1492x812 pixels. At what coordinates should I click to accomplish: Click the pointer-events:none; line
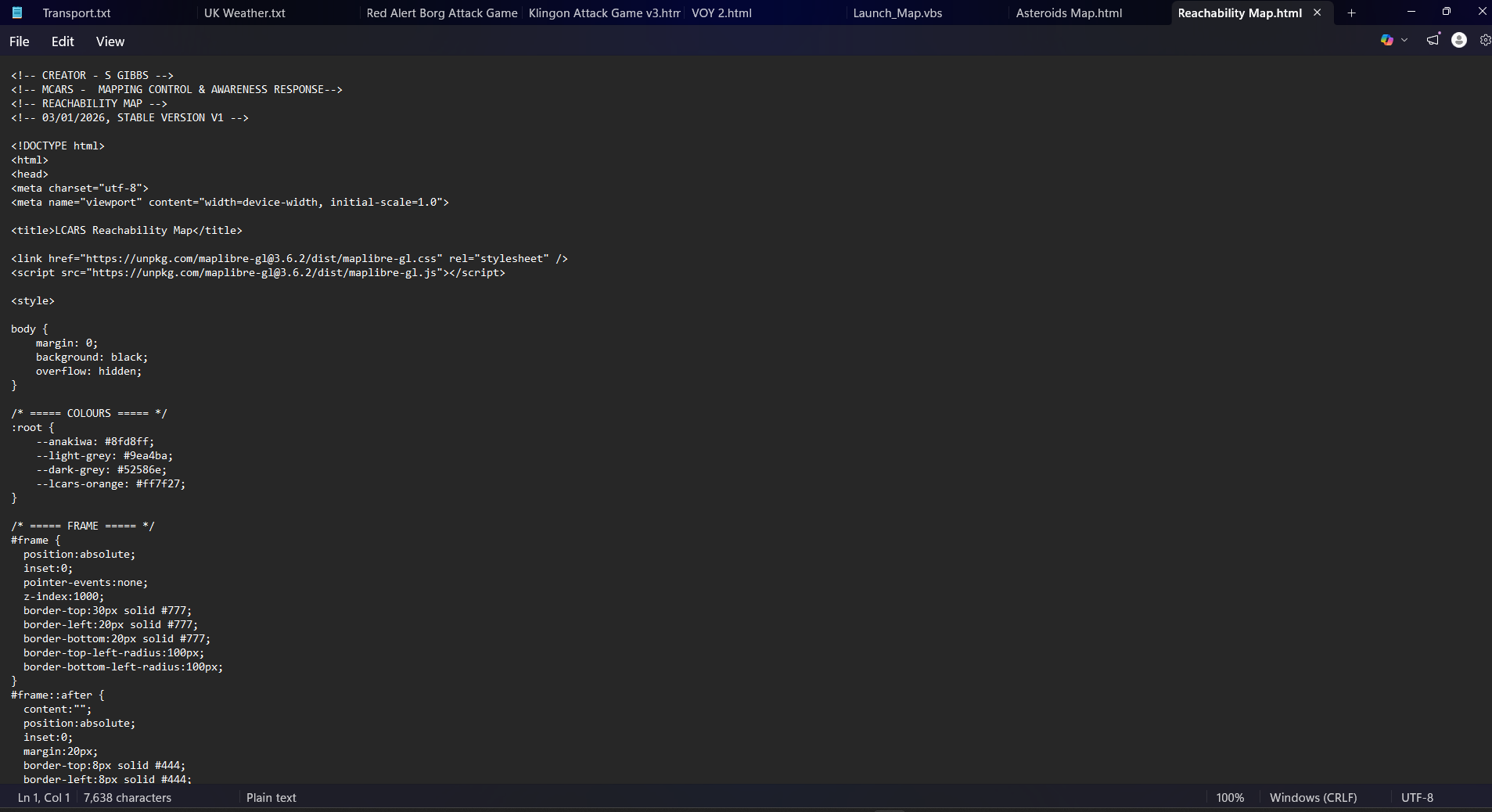85,583
